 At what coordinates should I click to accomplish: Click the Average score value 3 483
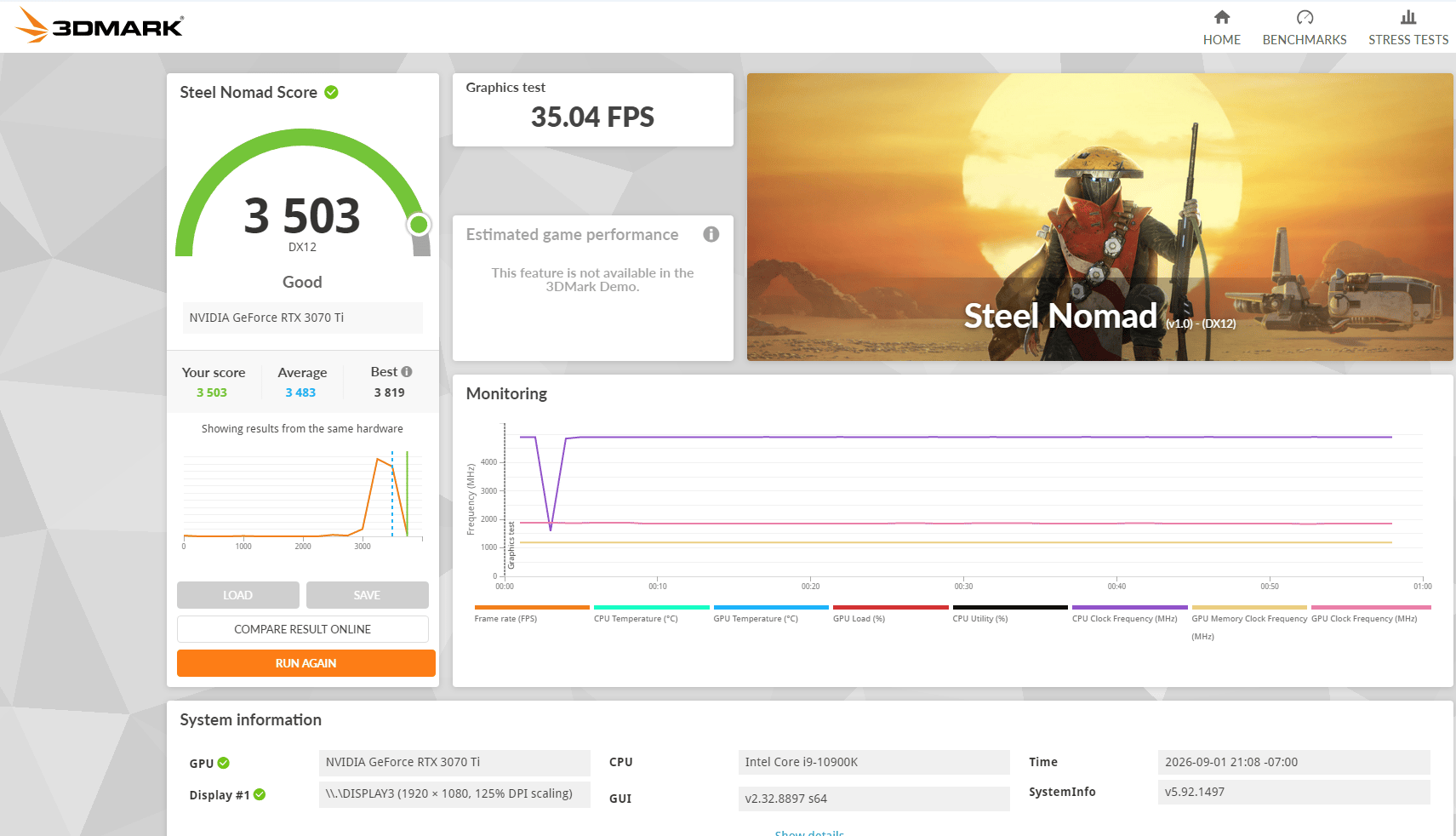point(300,392)
